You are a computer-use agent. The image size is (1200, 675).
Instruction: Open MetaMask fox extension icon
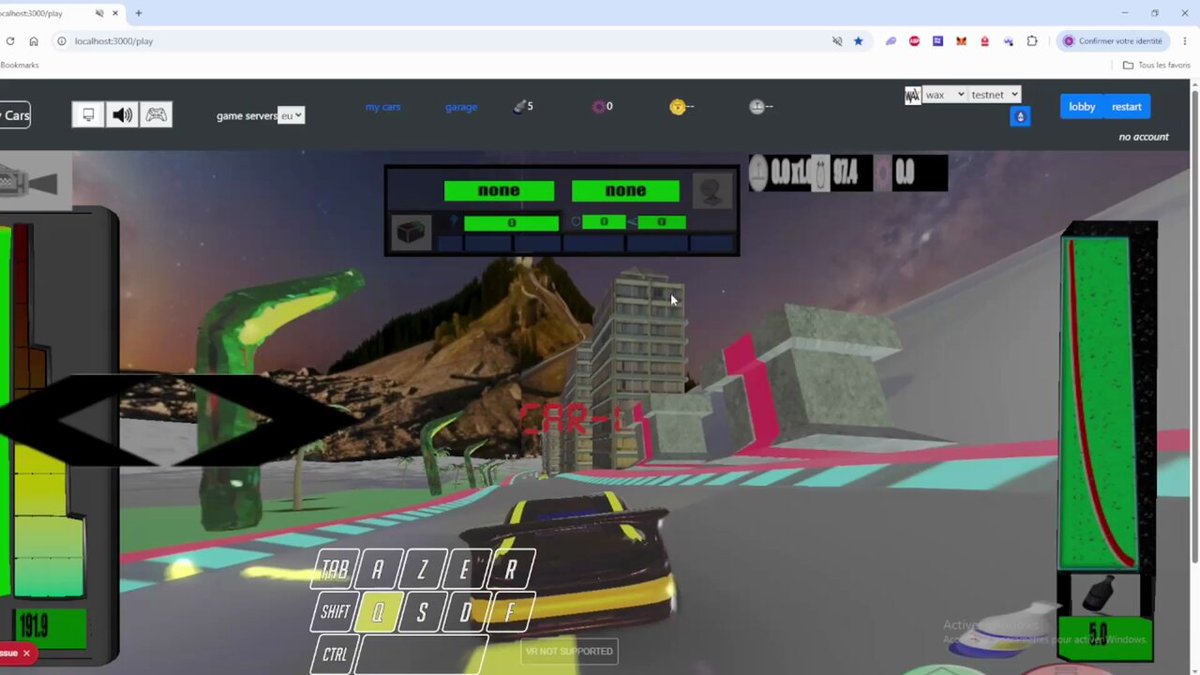(961, 41)
